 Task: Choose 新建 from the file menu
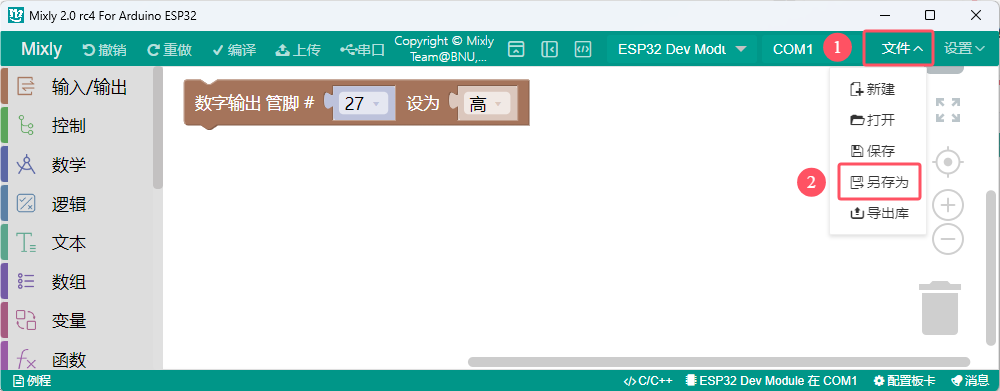(873, 90)
